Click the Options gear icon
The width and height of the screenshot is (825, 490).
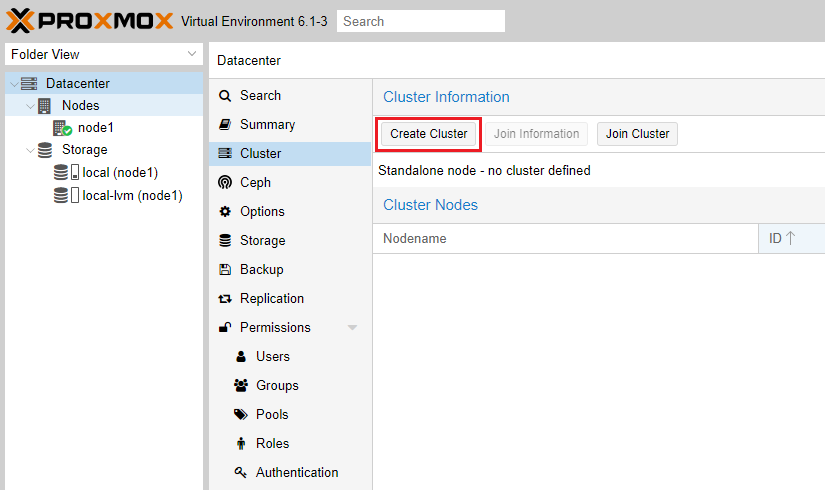point(225,212)
